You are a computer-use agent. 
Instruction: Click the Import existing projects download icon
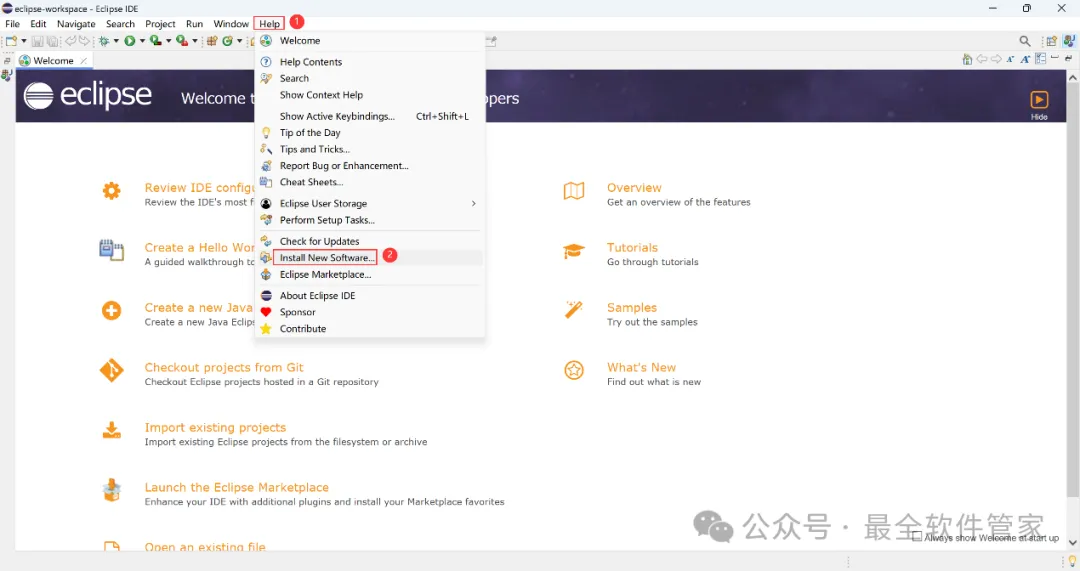112,430
